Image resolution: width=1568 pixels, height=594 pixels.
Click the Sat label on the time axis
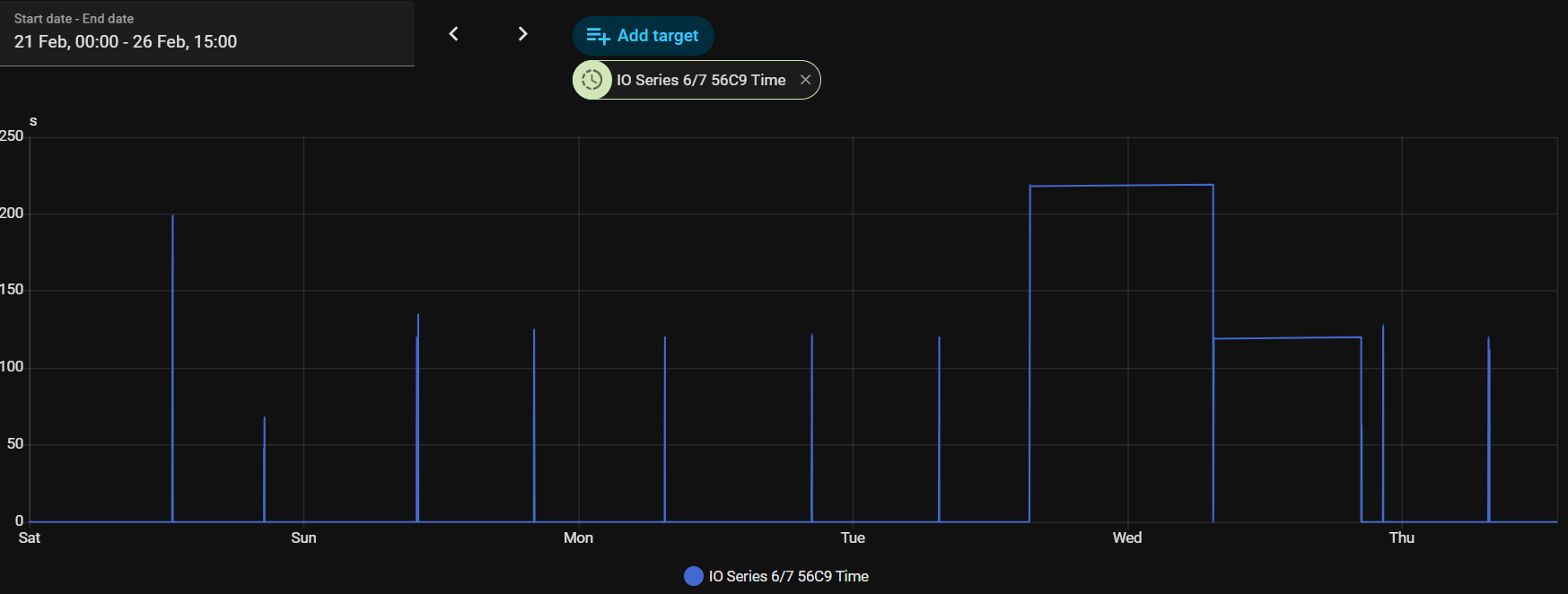tap(30, 537)
